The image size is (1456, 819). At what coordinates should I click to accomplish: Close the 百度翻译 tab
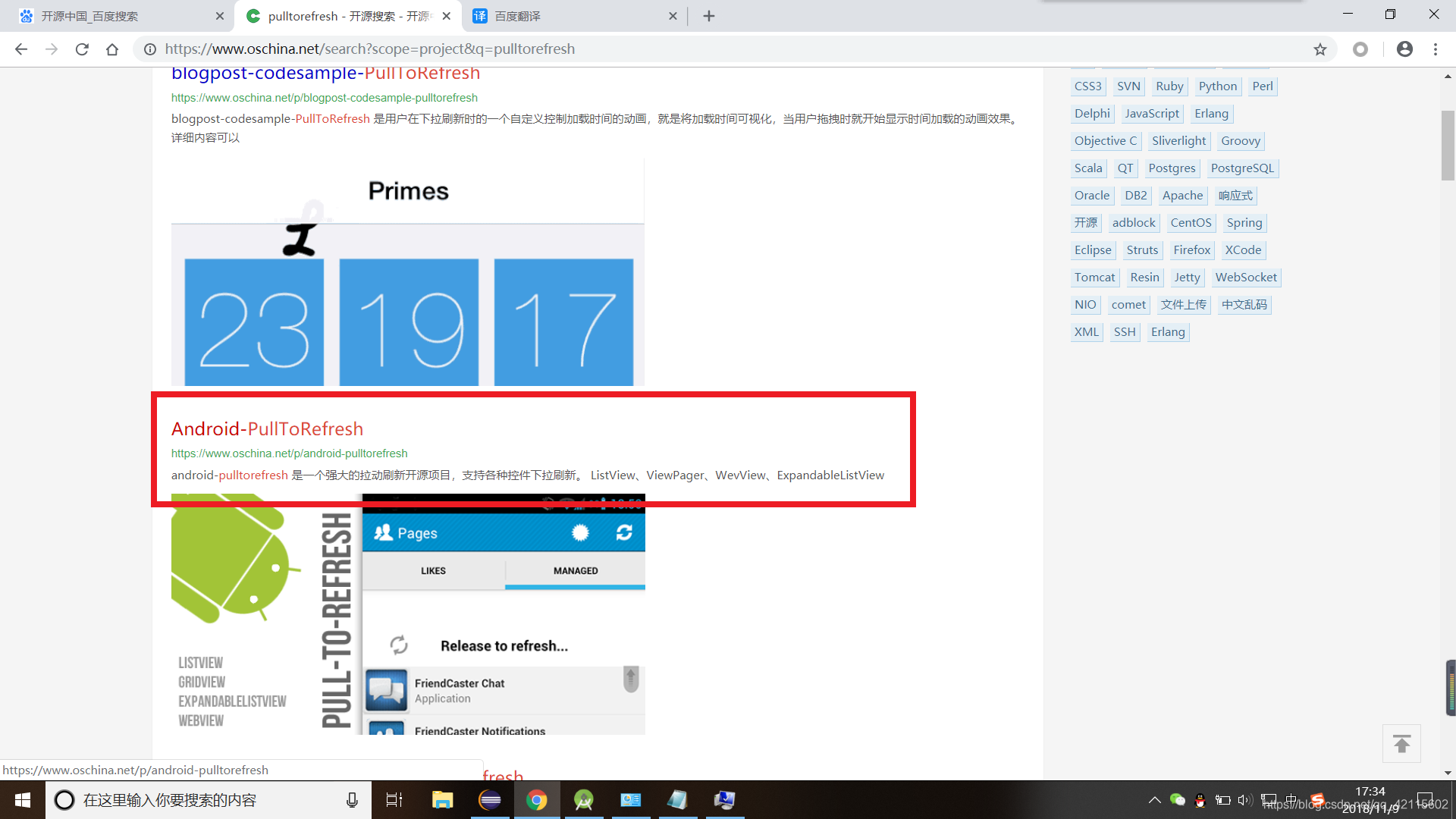click(673, 16)
